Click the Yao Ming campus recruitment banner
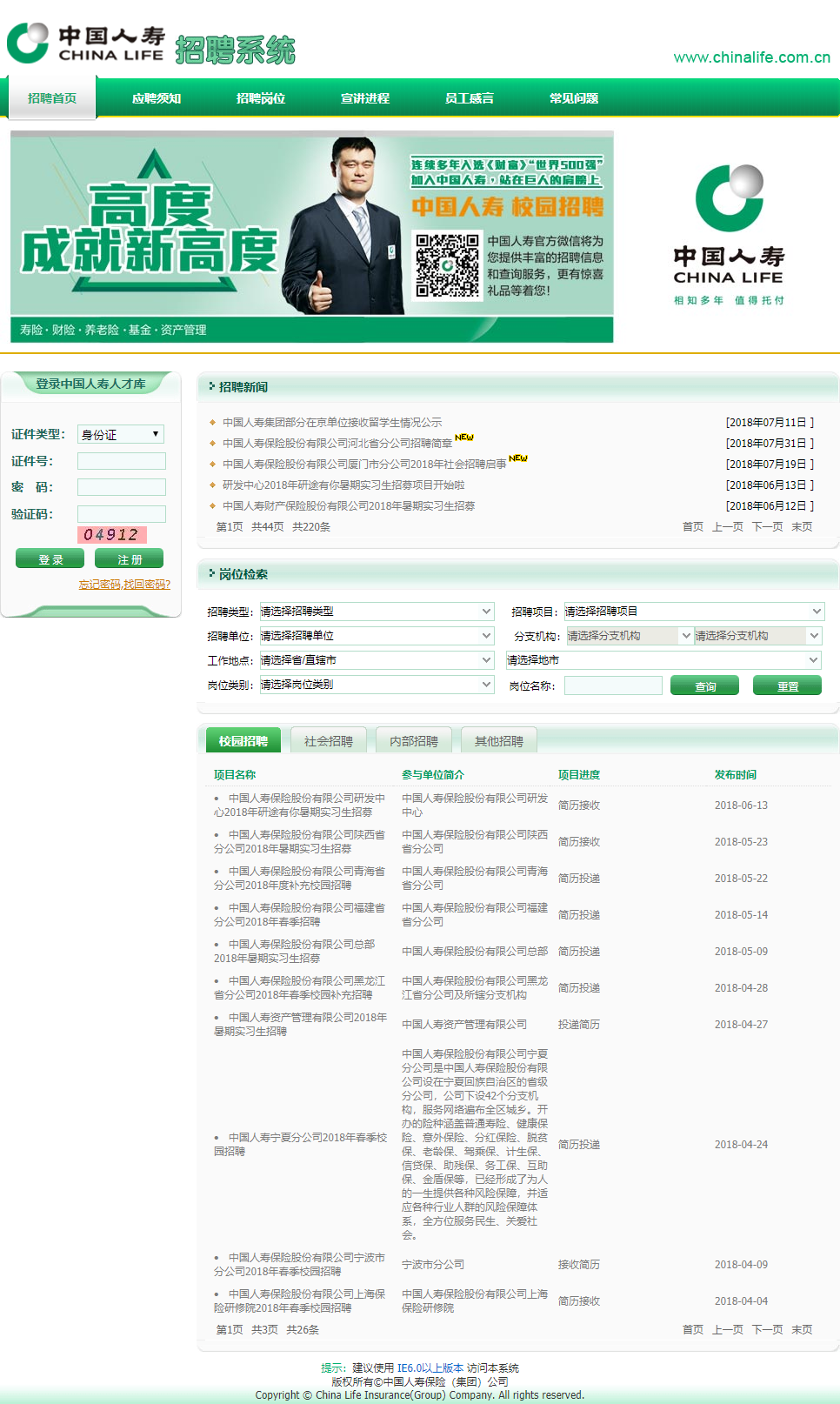The width and height of the screenshot is (840, 1404). [x=311, y=237]
